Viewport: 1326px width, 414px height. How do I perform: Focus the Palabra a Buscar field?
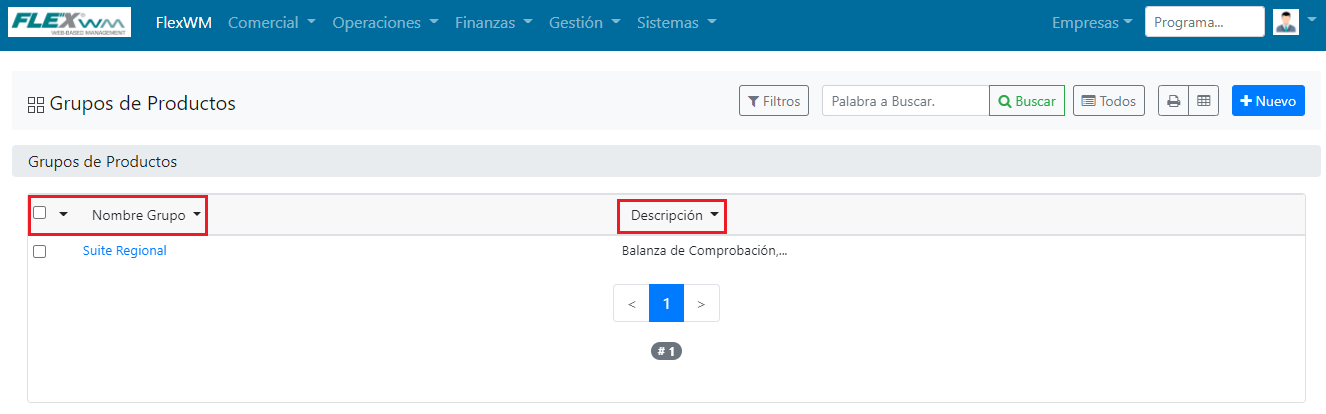(905, 101)
